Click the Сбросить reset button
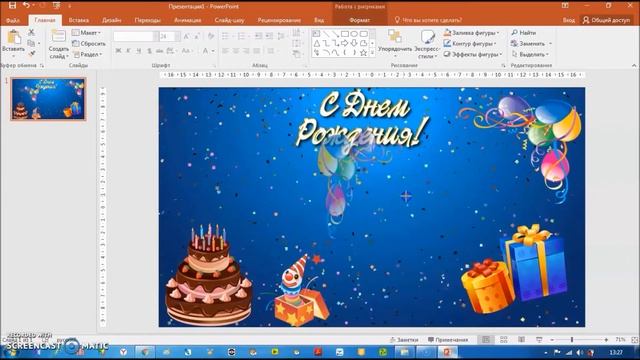Image resolution: width=640 pixels, height=360 pixels. 89,43
